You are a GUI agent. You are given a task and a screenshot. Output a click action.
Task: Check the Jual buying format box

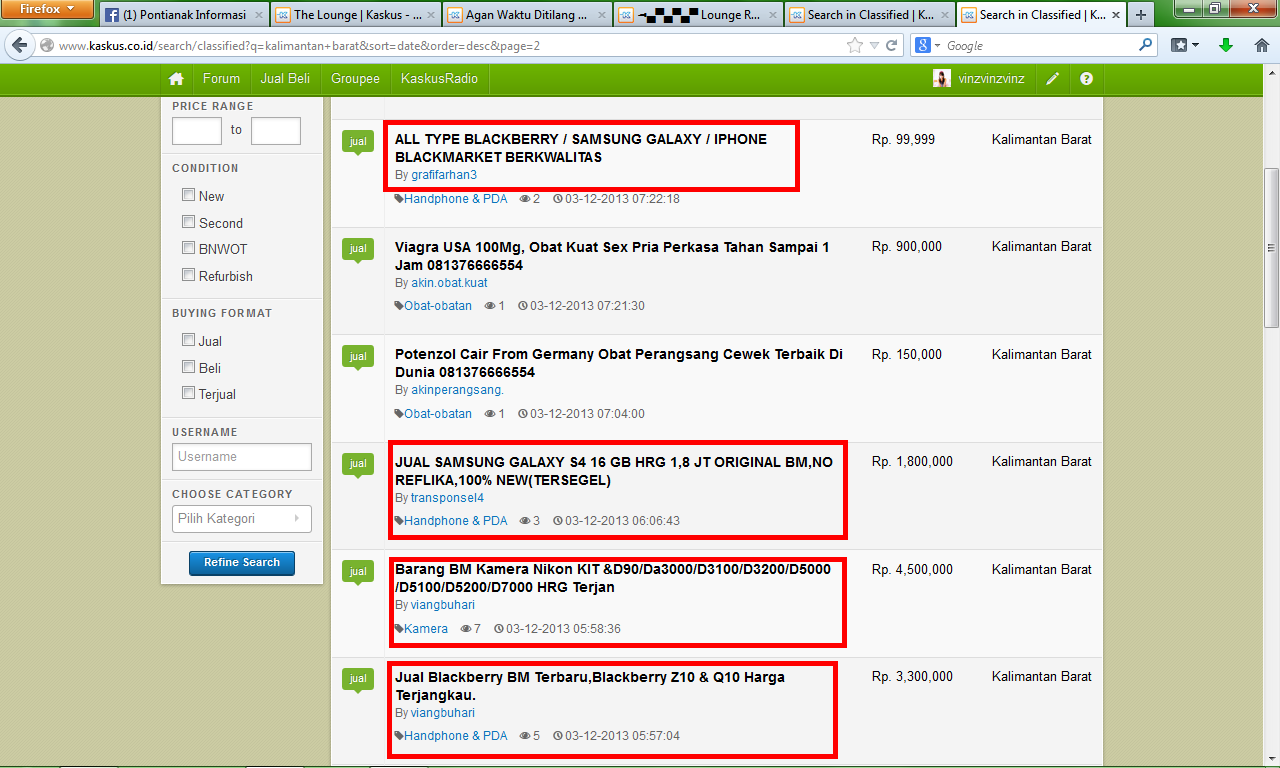click(188, 340)
